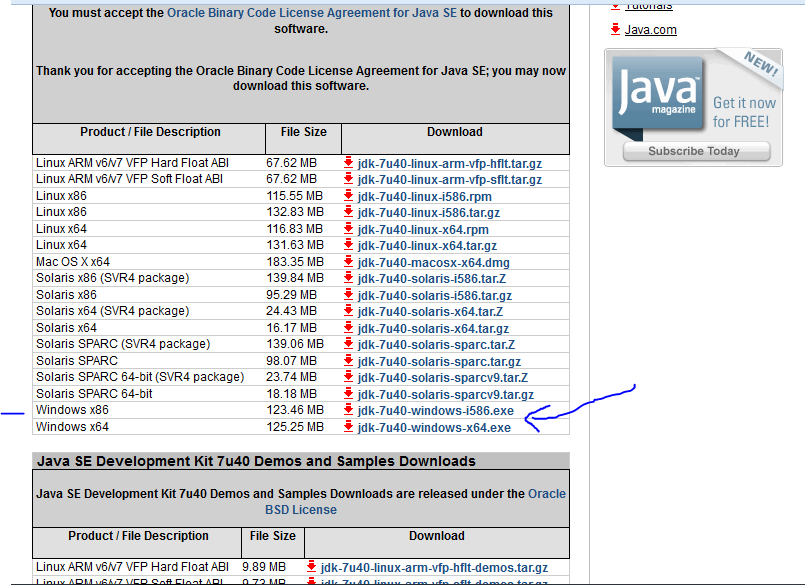Click download icon beside jdk-7u40-solaris-sparc.tar.gz
This screenshot has height=585, width=805.
click(348, 361)
